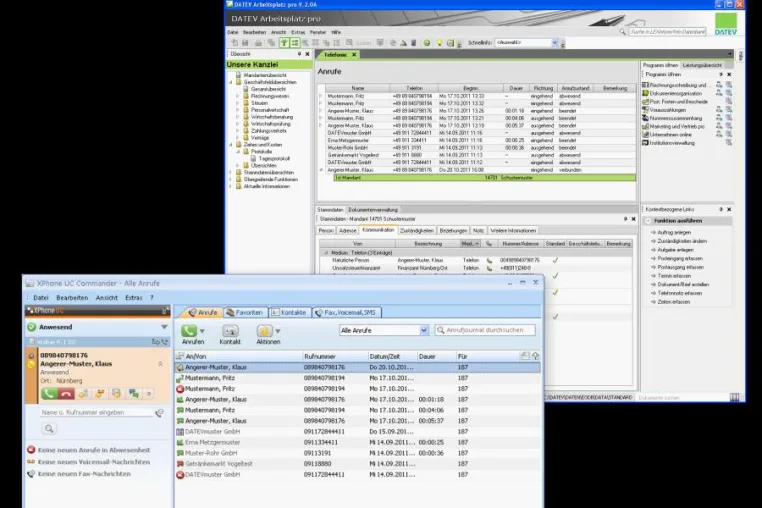Screen dimensions: 762x508
Task: Click the green Anrufen phone icon in XPhone toolbar
Action: [x=189, y=331]
